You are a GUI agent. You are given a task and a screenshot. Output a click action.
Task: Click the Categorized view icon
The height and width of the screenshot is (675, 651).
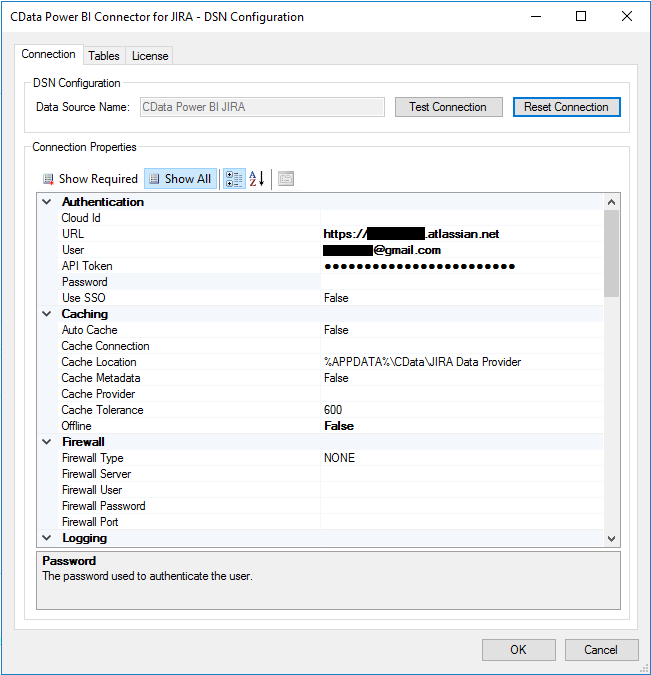pos(234,179)
